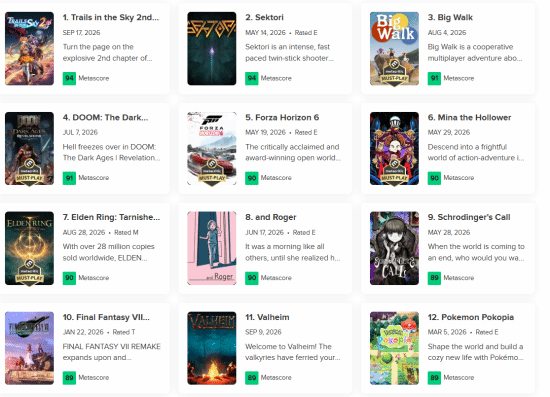
Task: Click the Elden Ring description text
Action: 108,252
